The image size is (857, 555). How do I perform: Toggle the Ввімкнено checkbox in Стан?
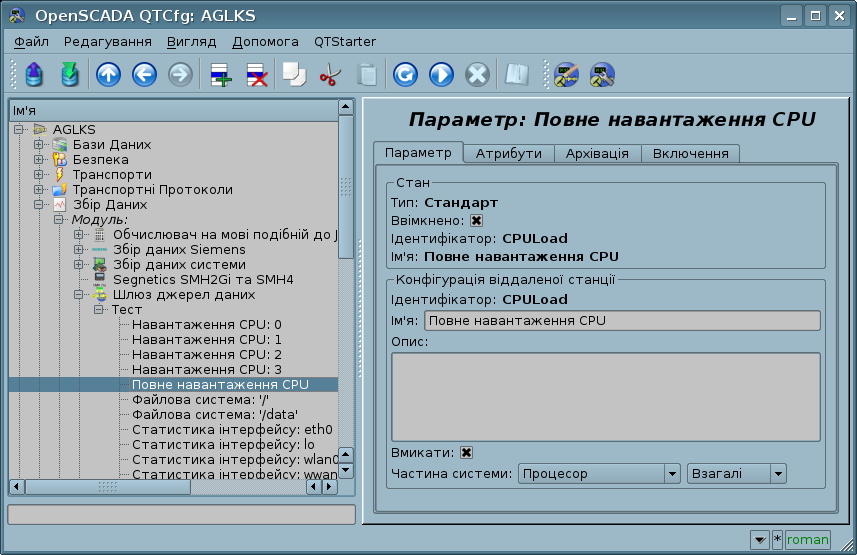[477, 220]
